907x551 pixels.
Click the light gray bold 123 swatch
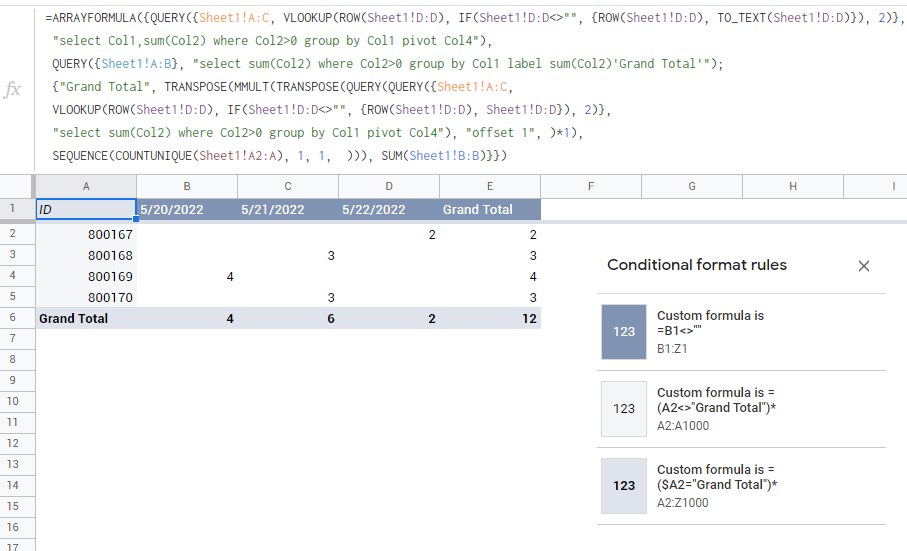pos(624,486)
